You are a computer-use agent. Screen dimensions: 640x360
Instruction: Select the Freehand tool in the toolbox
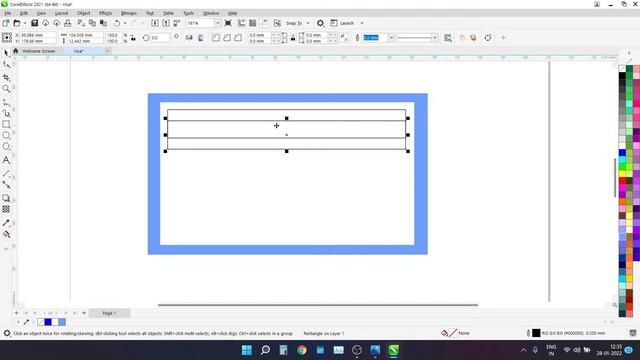tap(6, 102)
